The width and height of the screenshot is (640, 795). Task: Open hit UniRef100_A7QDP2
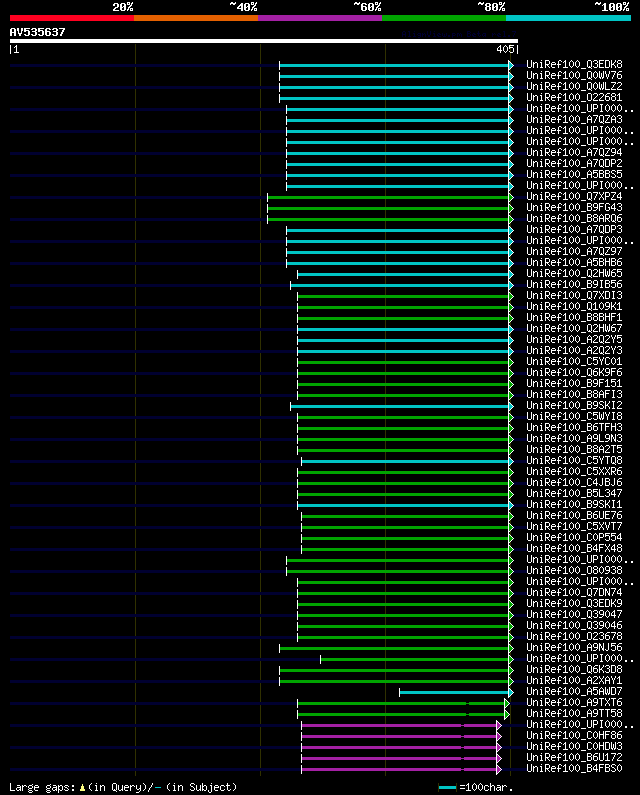(574, 164)
